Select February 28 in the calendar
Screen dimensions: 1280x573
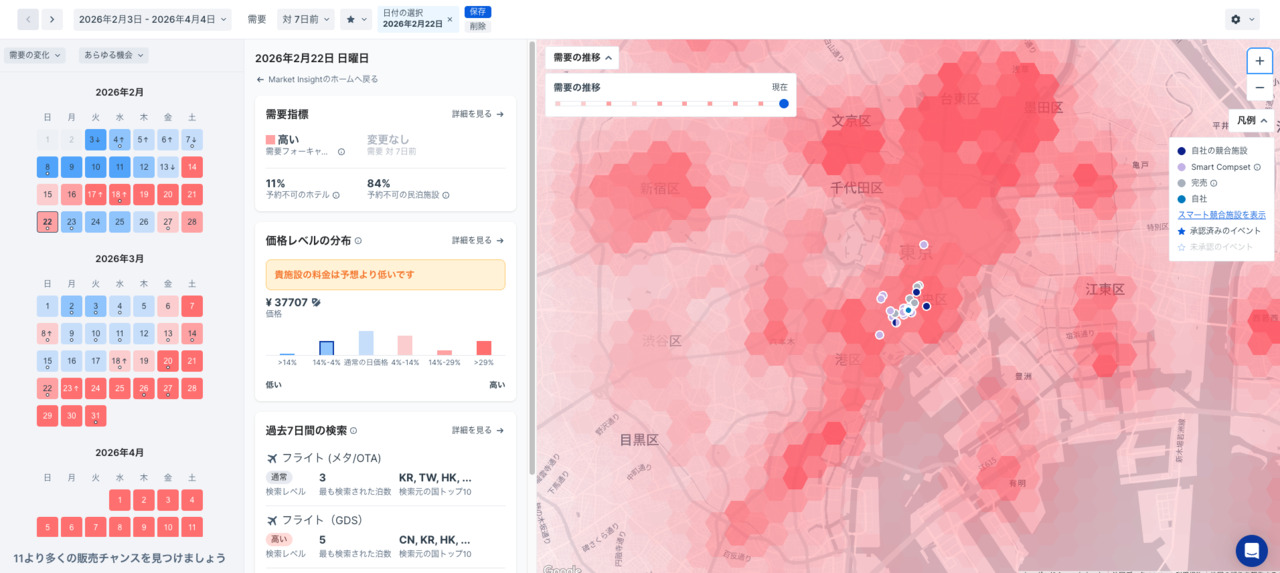pos(192,222)
